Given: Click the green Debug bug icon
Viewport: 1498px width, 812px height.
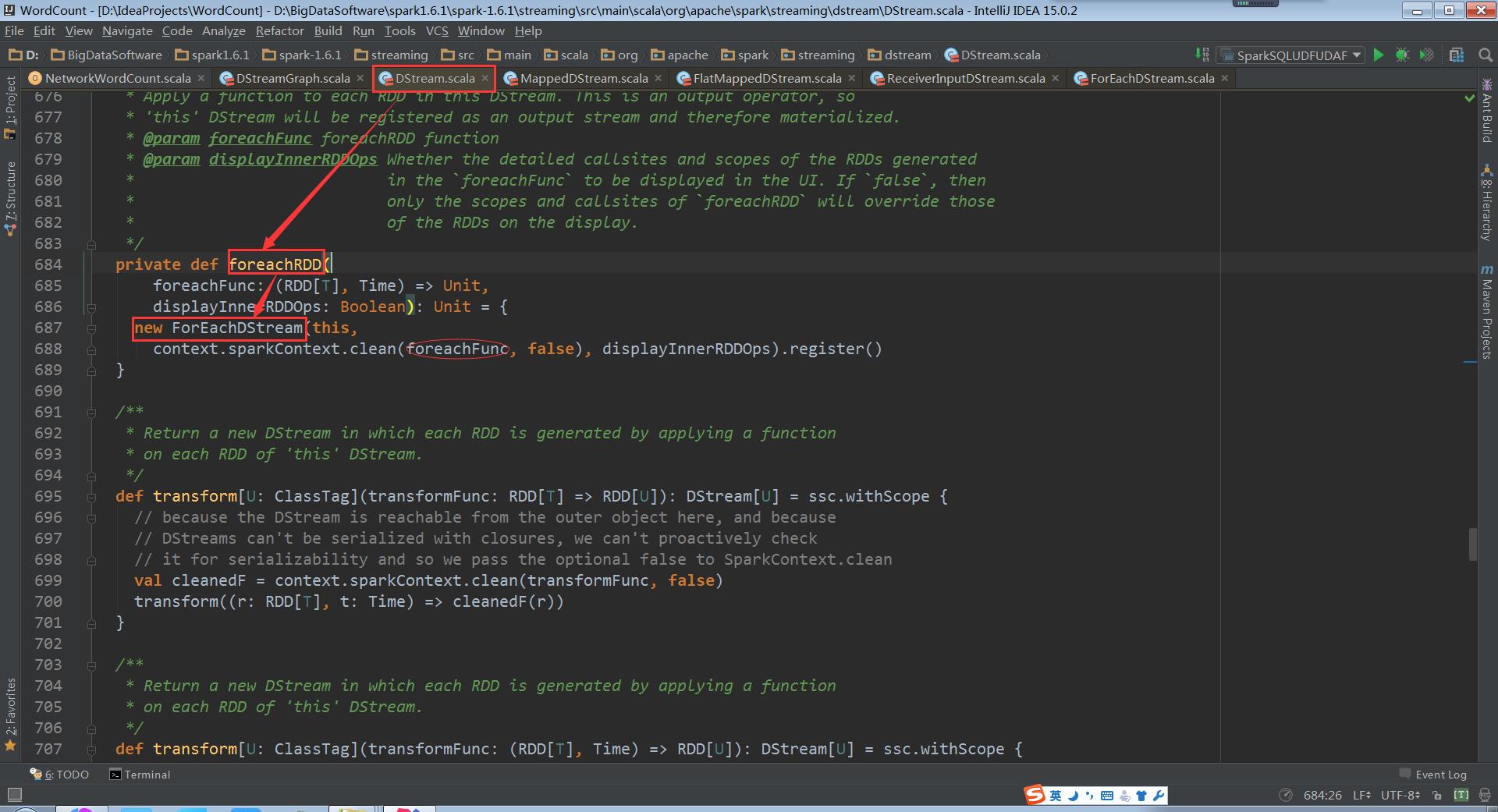Looking at the screenshot, I should (x=1402, y=55).
